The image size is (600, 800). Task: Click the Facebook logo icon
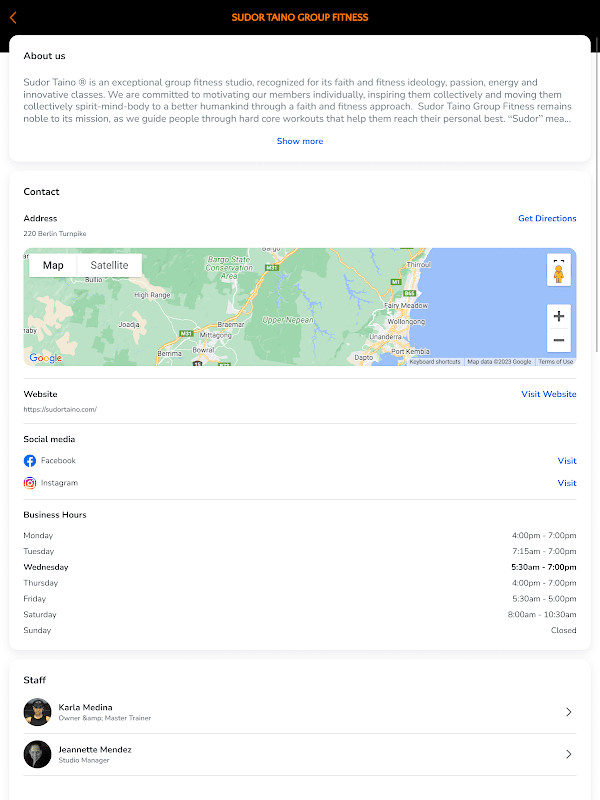click(x=30, y=461)
